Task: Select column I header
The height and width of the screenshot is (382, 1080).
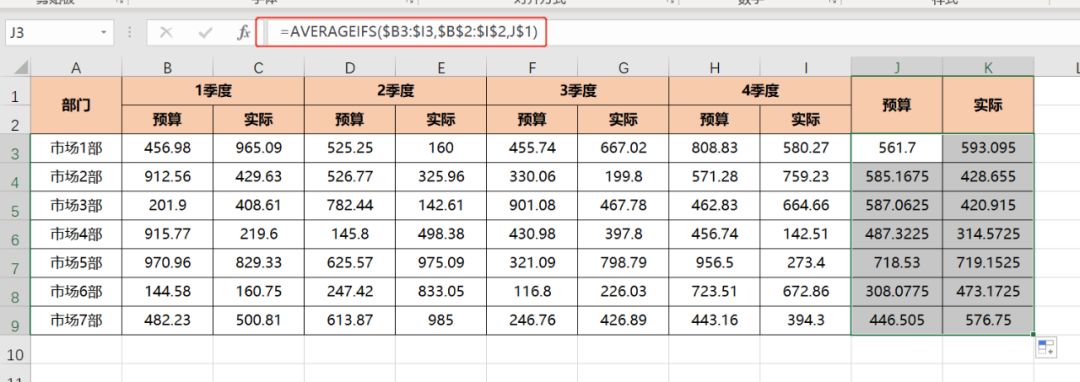Action: click(x=805, y=67)
